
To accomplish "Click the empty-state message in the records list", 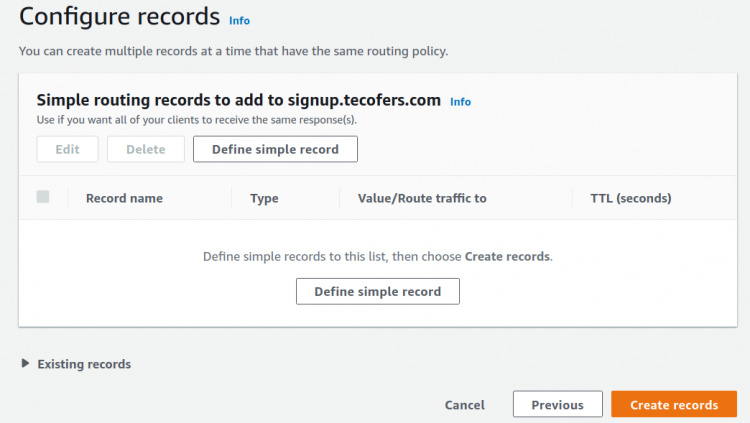I will (x=377, y=256).
